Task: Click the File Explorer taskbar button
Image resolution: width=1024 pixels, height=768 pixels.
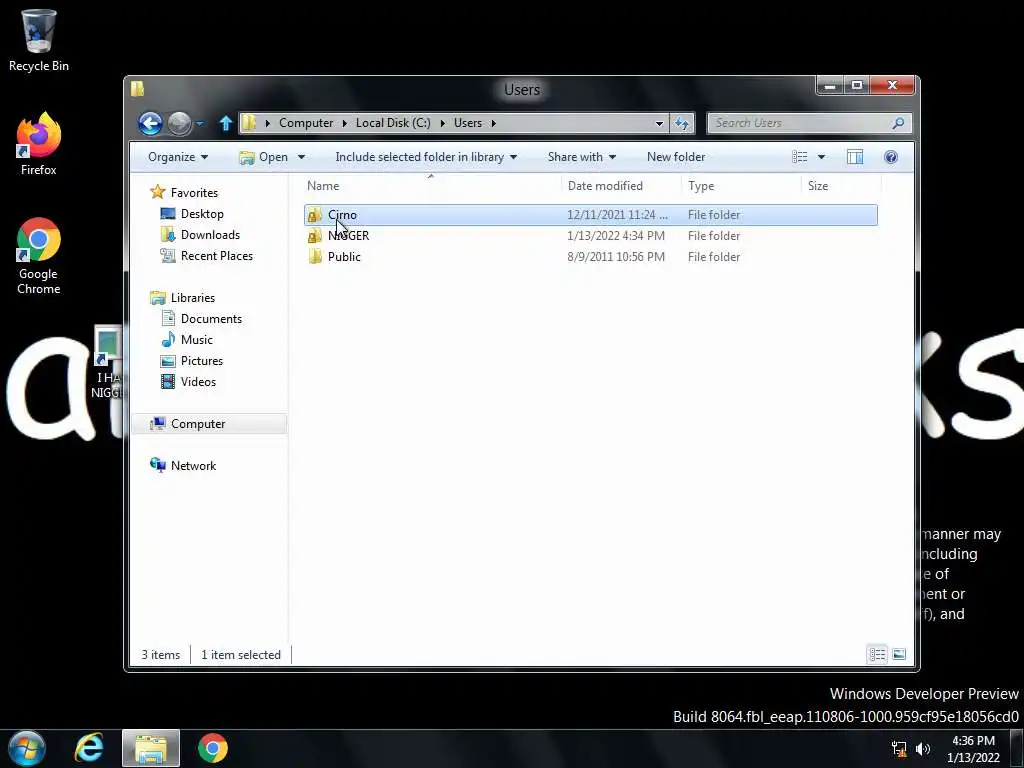Action: (x=151, y=748)
